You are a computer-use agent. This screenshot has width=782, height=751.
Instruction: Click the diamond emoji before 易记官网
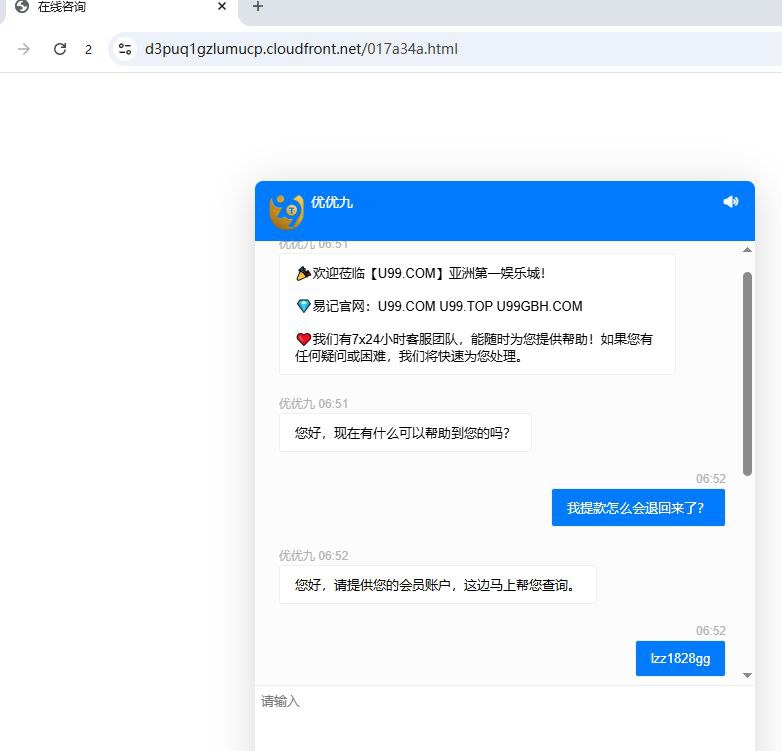(x=303, y=306)
